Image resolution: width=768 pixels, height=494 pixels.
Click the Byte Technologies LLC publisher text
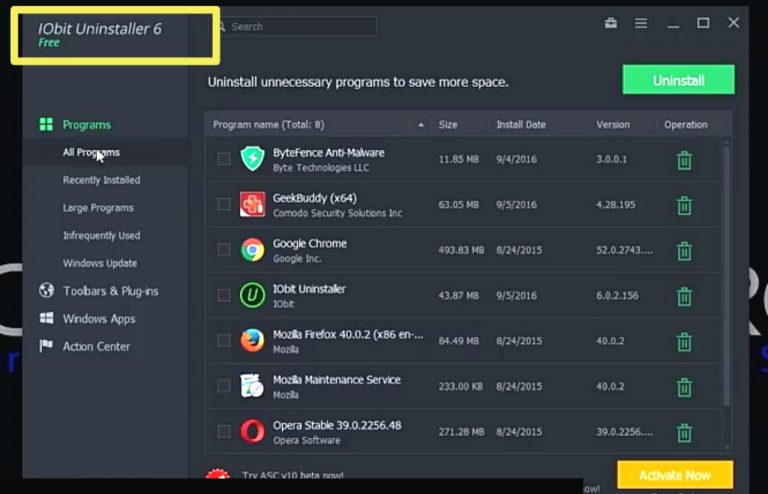pyautogui.click(x=321, y=168)
